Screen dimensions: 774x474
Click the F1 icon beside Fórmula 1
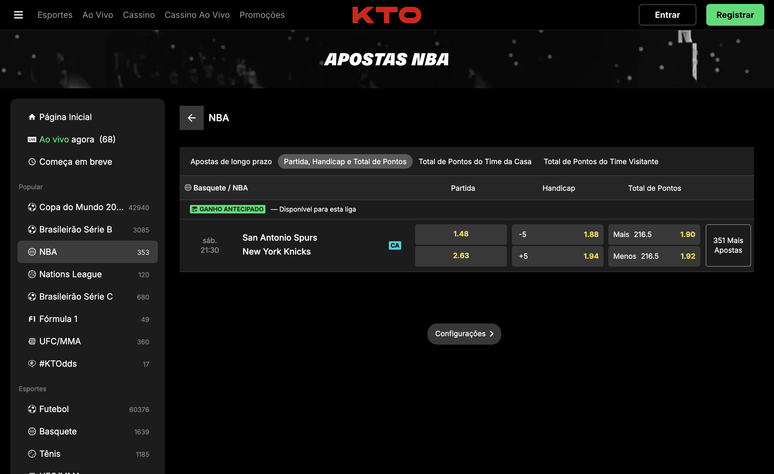pyautogui.click(x=32, y=319)
